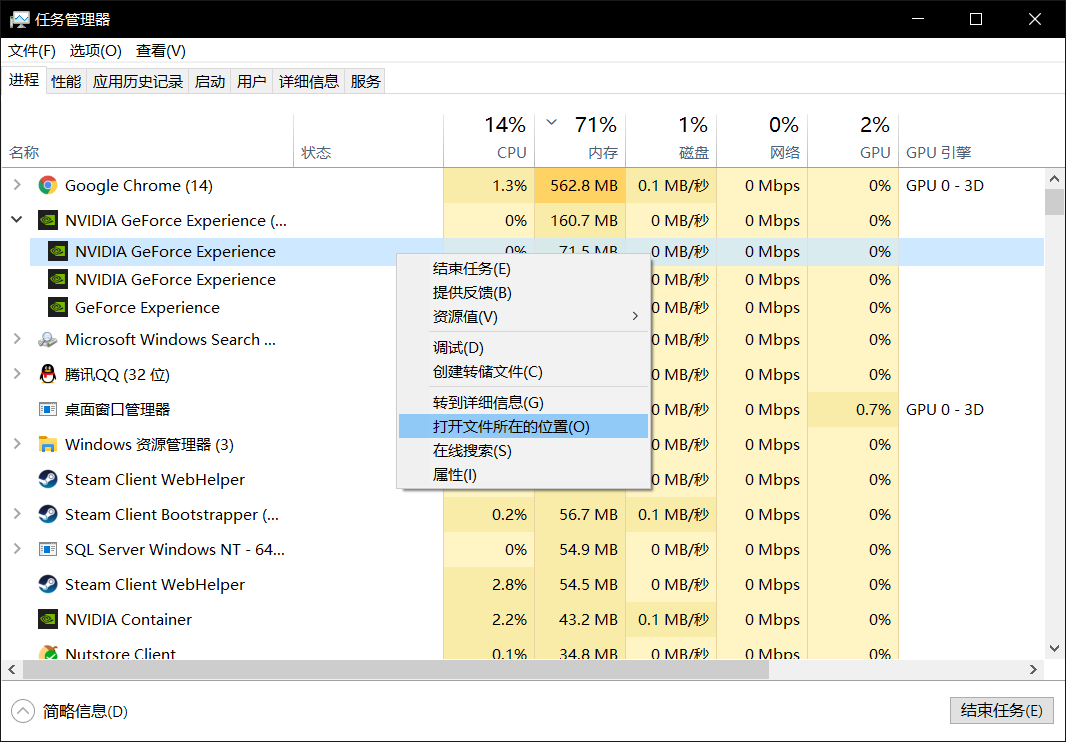Click 打开文件所在的位置(O) menu entry
The image size is (1066, 742).
[523, 426]
